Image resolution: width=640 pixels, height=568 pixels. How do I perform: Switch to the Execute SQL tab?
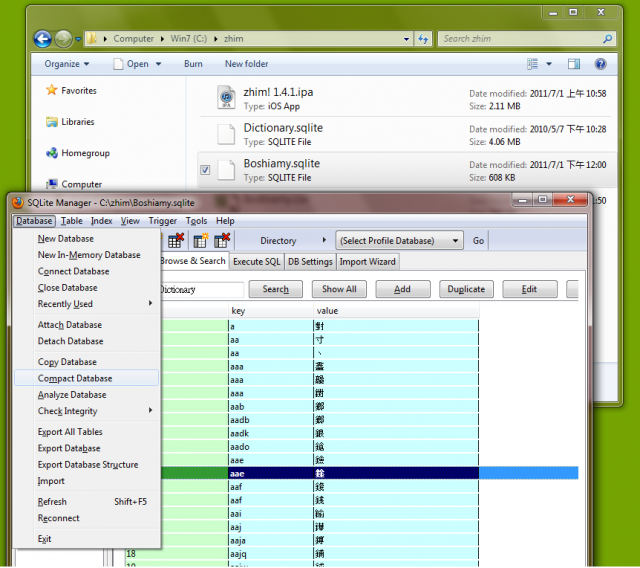point(256,262)
